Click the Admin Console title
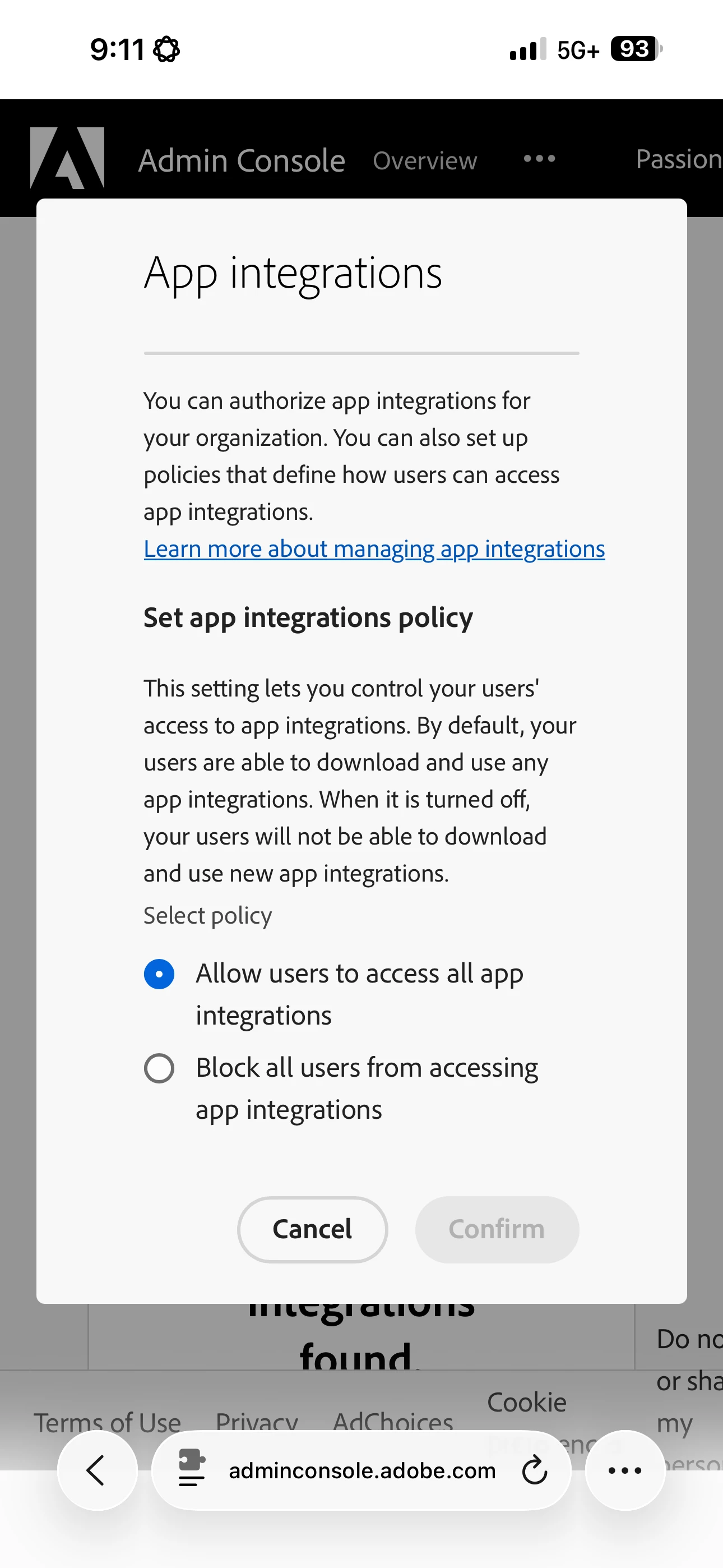The image size is (723, 1568). 242,161
